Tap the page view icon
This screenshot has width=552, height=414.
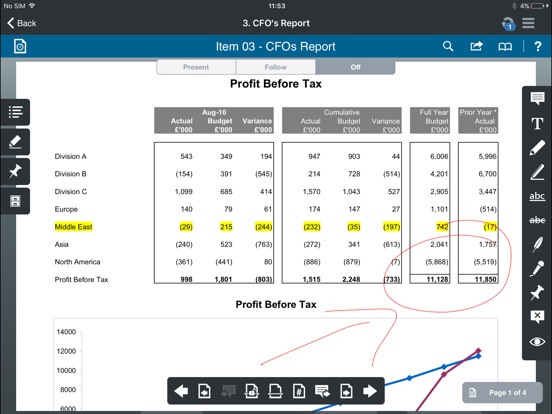275,391
